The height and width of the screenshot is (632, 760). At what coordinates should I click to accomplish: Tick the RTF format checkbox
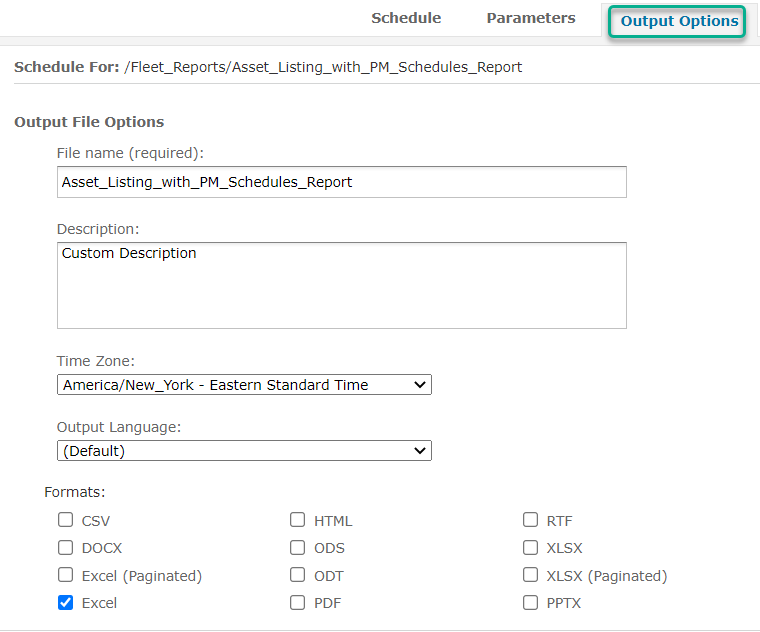point(531,520)
